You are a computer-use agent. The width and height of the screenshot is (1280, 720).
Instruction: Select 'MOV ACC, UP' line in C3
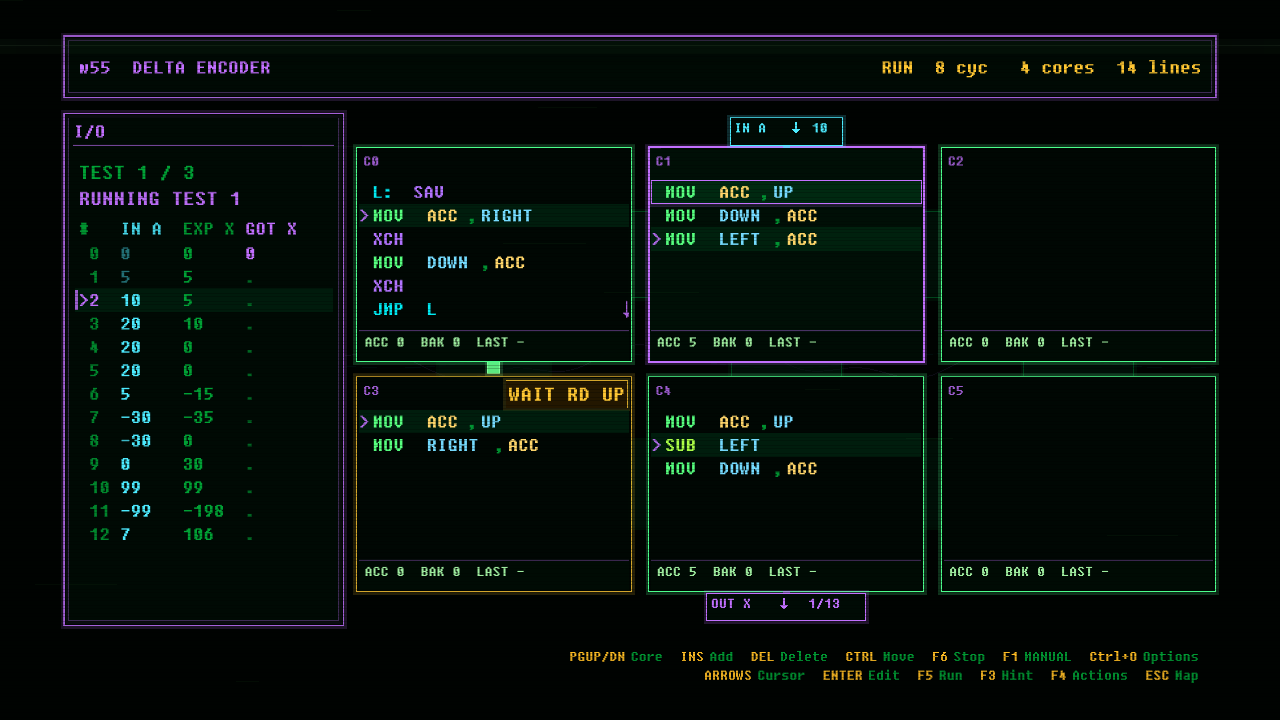[x=494, y=422]
